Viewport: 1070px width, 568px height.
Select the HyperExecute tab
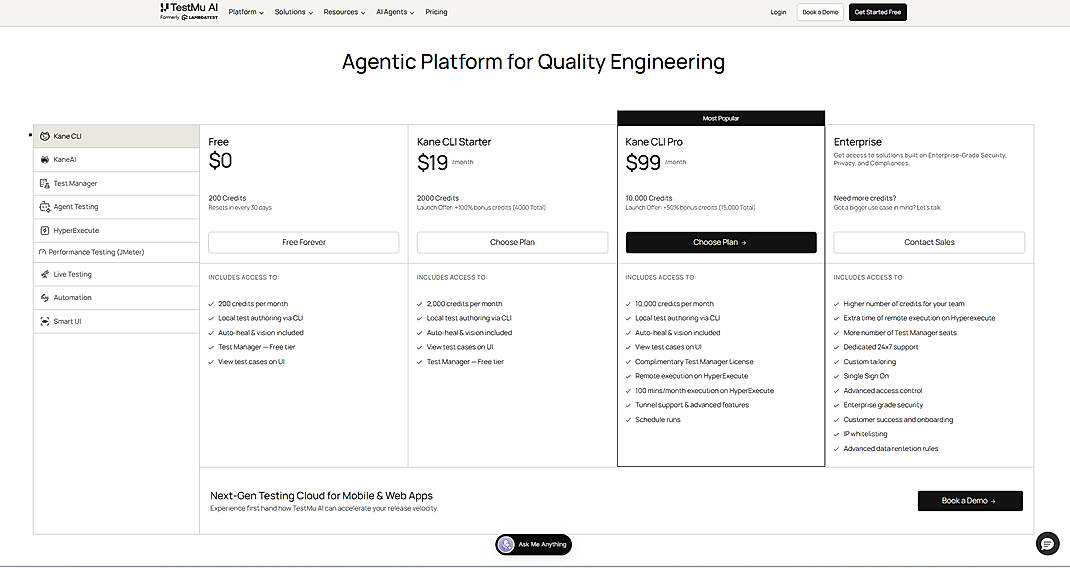[117, 231]
